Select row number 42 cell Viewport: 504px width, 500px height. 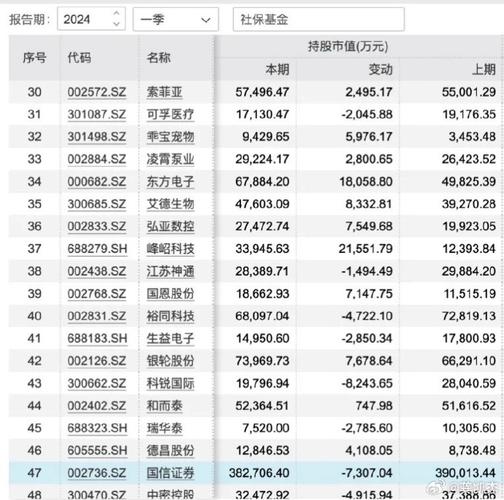[x=34, y=361]
